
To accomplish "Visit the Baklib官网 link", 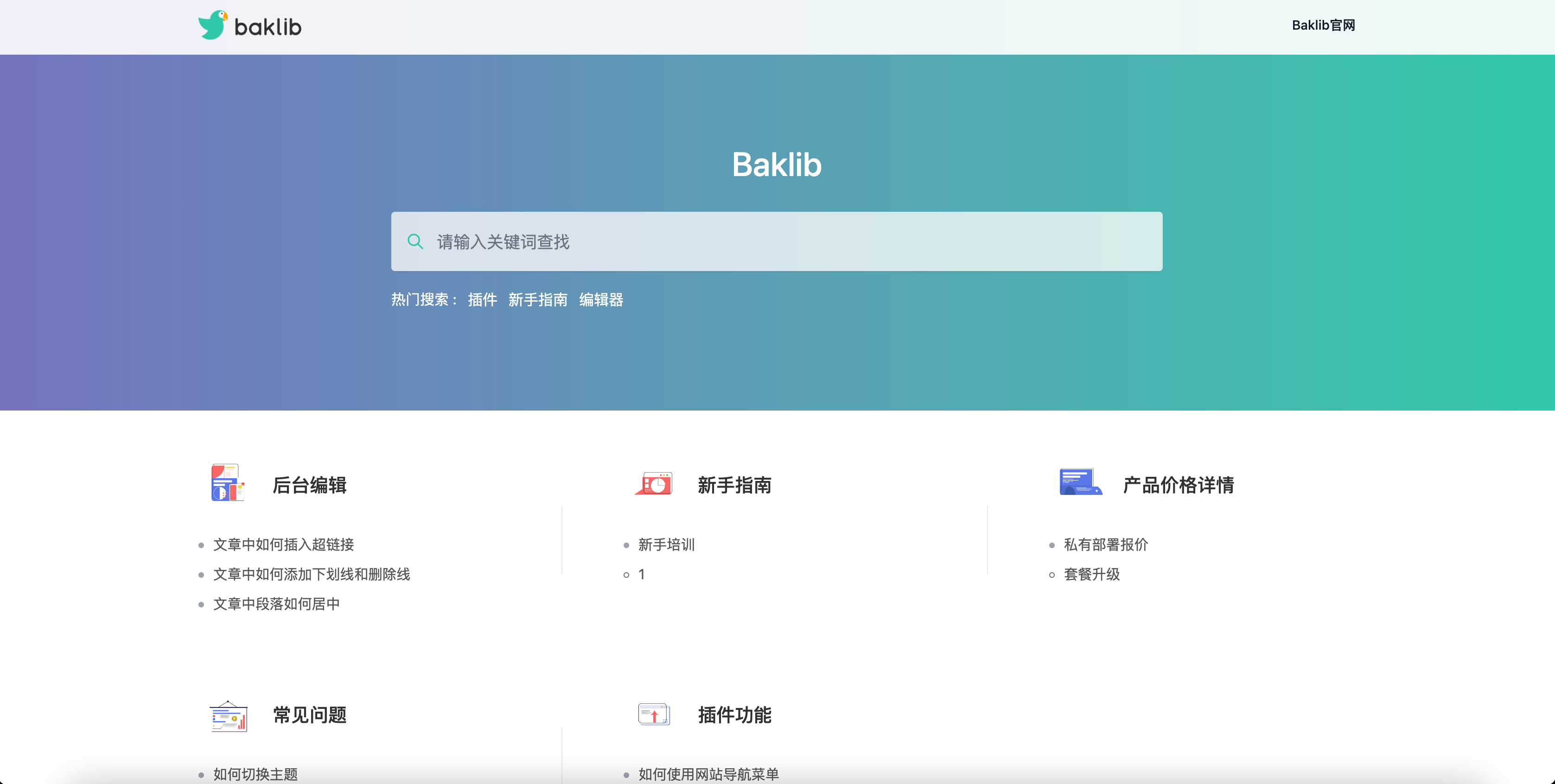I will click(x=1323, y=25).
